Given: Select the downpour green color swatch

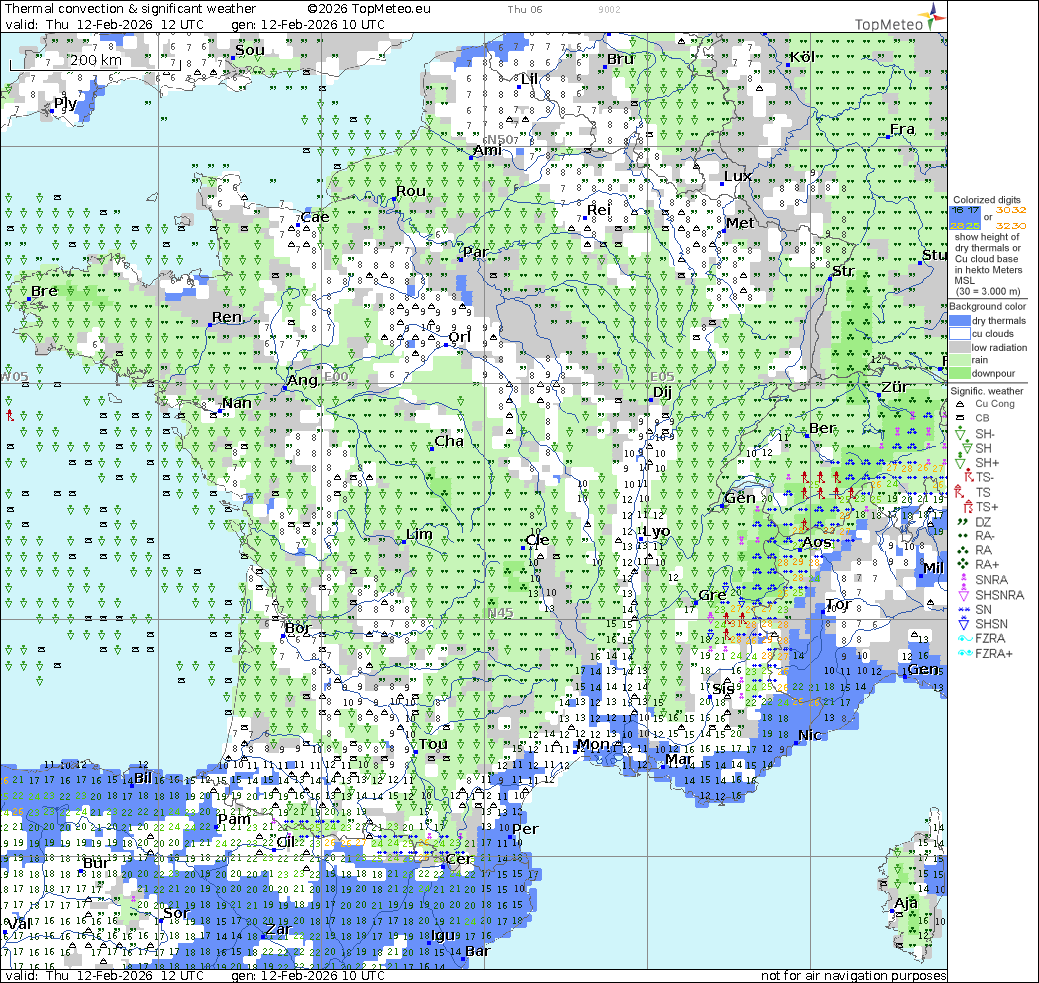Looking at the screenshot, I should click(x=964, y=373).
